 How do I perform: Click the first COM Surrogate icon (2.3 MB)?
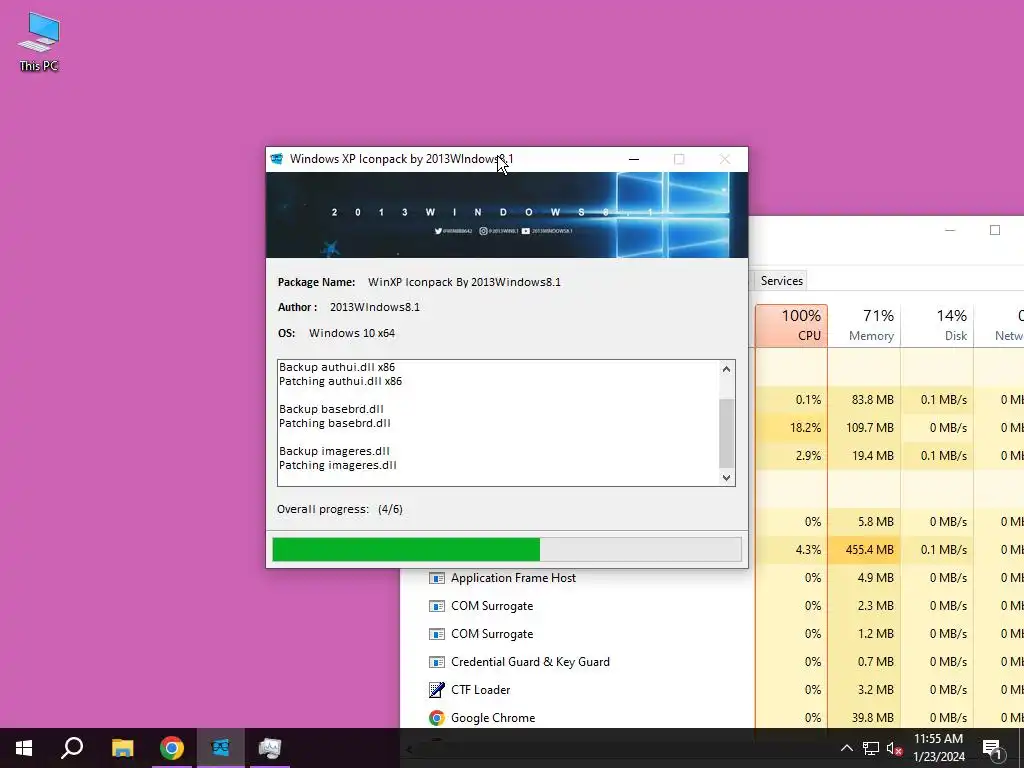point(436,606)
